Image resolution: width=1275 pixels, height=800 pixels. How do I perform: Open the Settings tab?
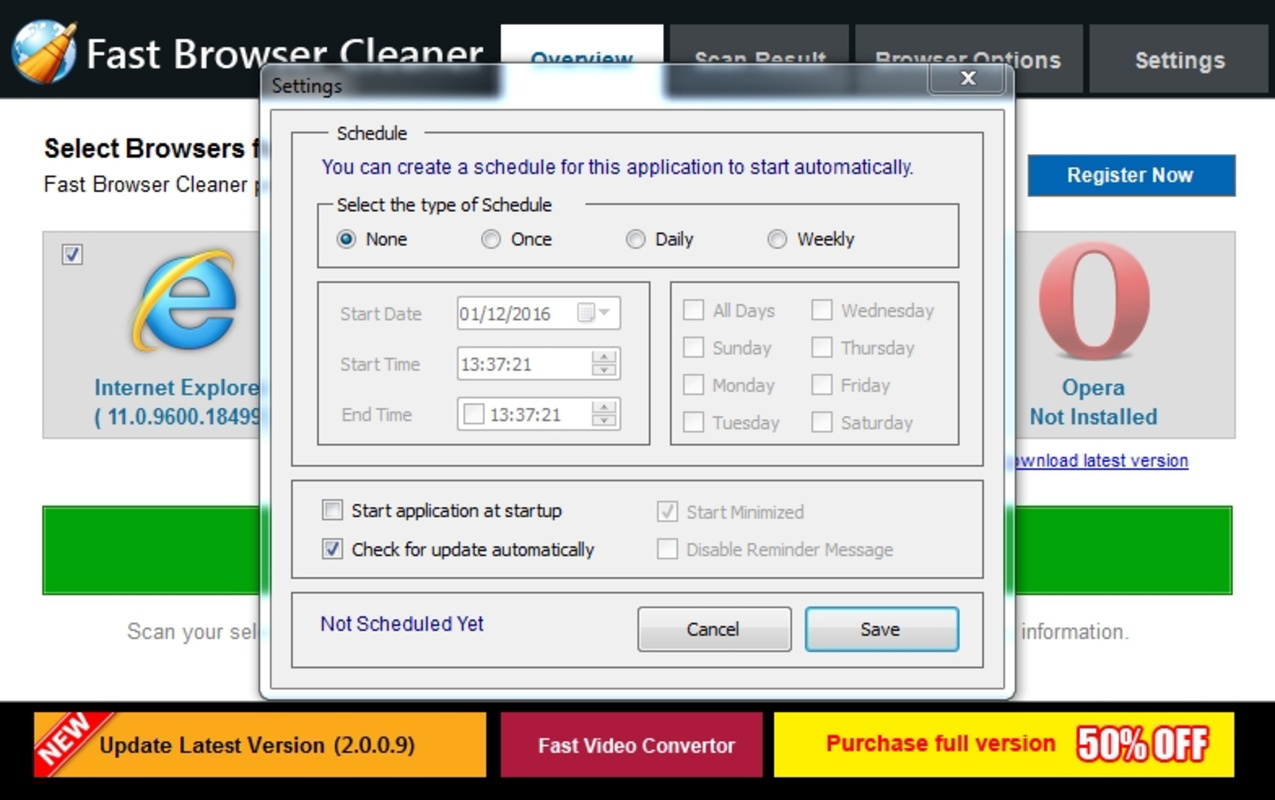point(1179,59)
